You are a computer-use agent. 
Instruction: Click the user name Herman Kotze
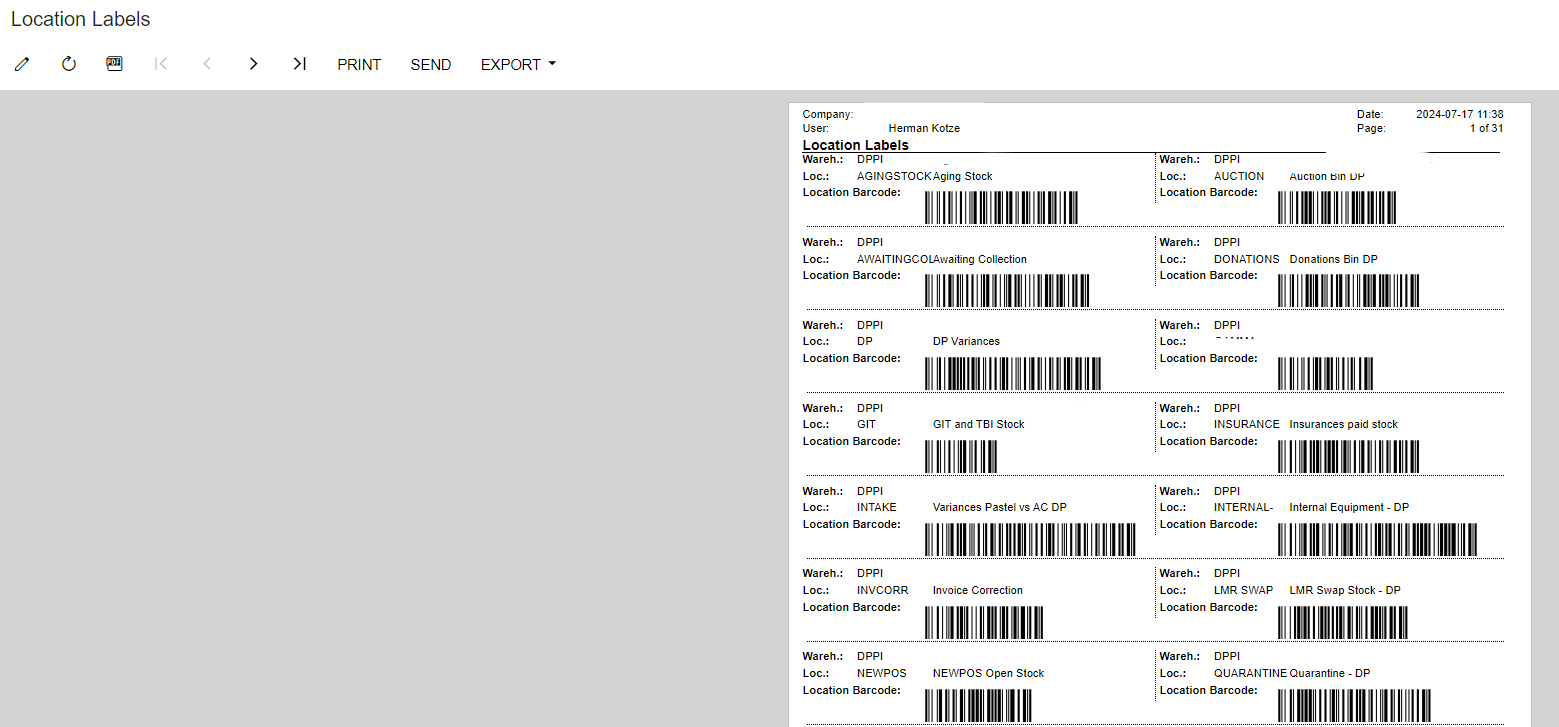[x=923, y=128]
